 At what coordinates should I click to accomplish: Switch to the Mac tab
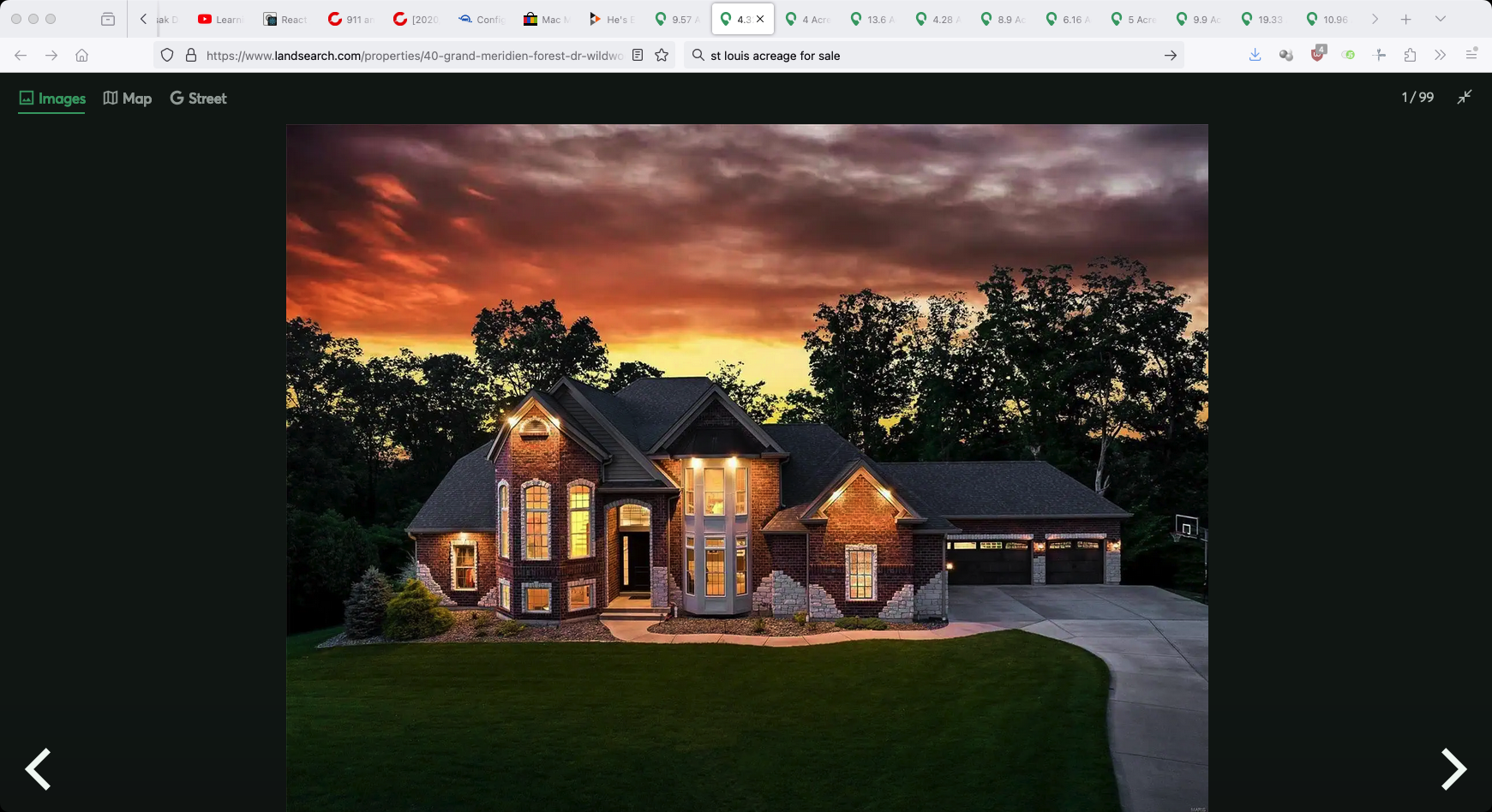[546, 19]
